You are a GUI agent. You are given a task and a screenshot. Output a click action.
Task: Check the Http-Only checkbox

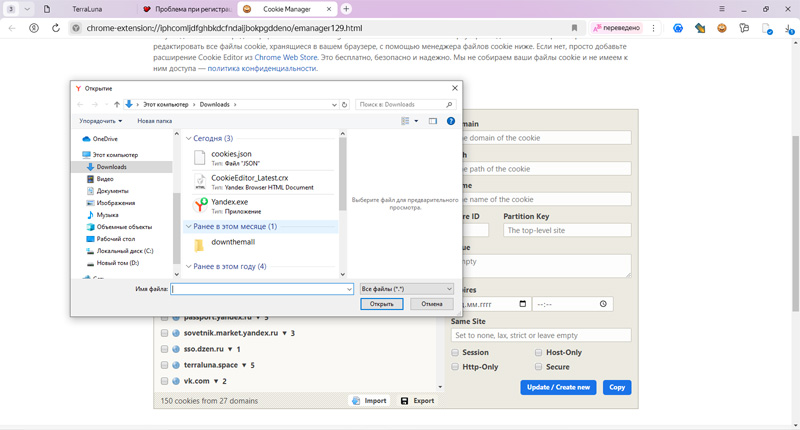pos(456,367)
